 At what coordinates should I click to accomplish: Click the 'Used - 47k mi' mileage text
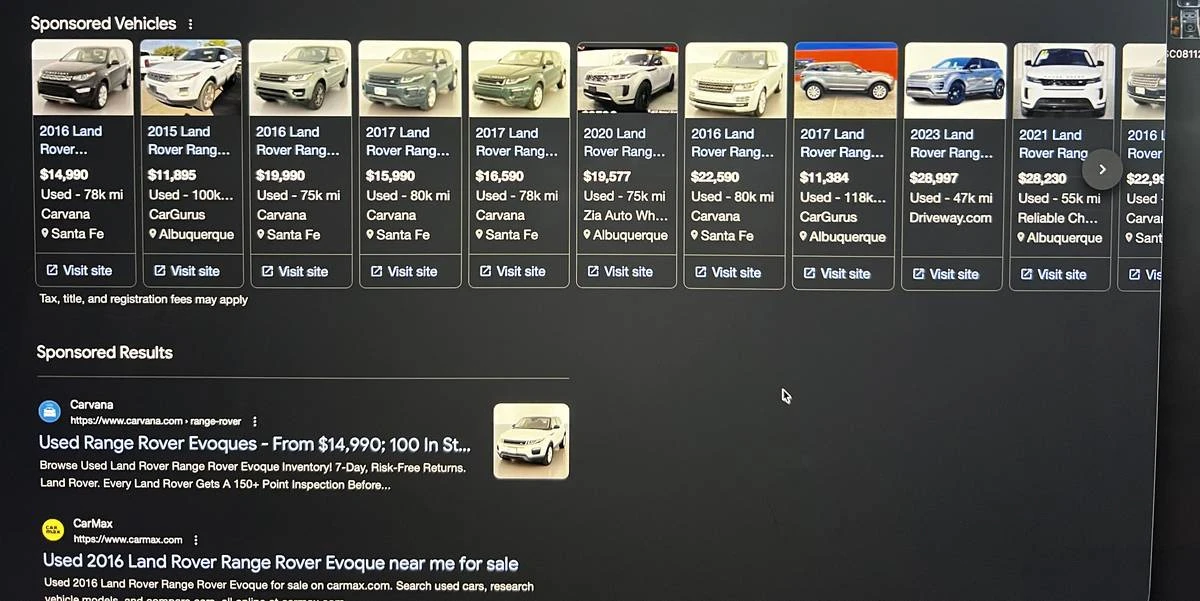click(951, 198)
